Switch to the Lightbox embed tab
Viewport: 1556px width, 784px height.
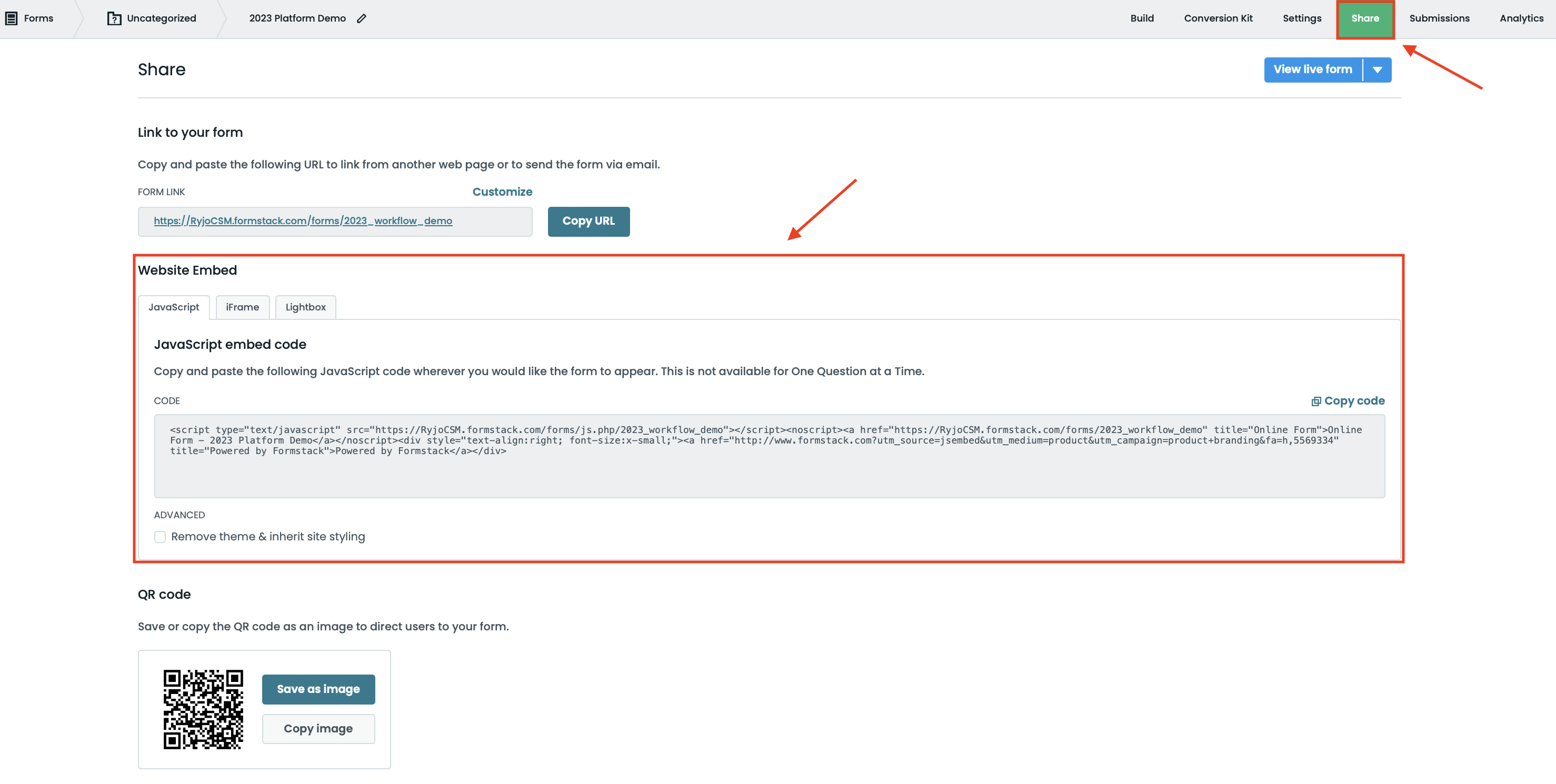(305, 307)
